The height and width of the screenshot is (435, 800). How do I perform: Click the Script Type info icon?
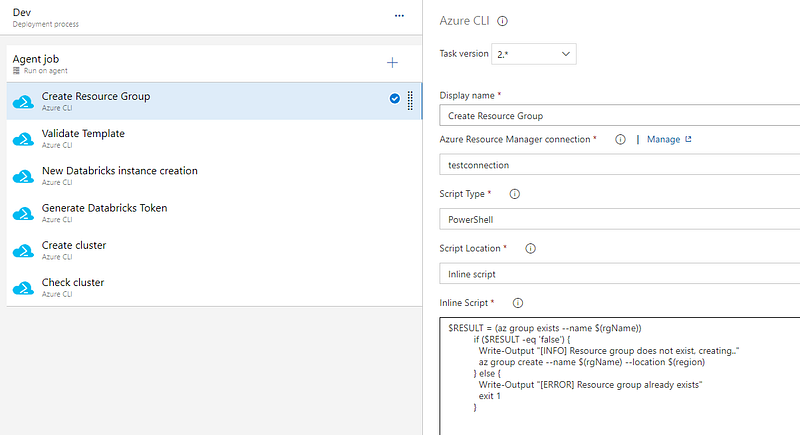pyautogui.click(x=515, y=194)
